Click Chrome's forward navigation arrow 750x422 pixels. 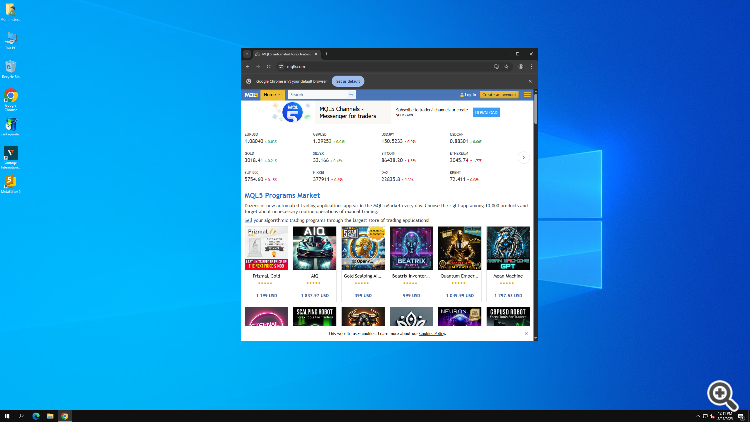coord(258,67)
